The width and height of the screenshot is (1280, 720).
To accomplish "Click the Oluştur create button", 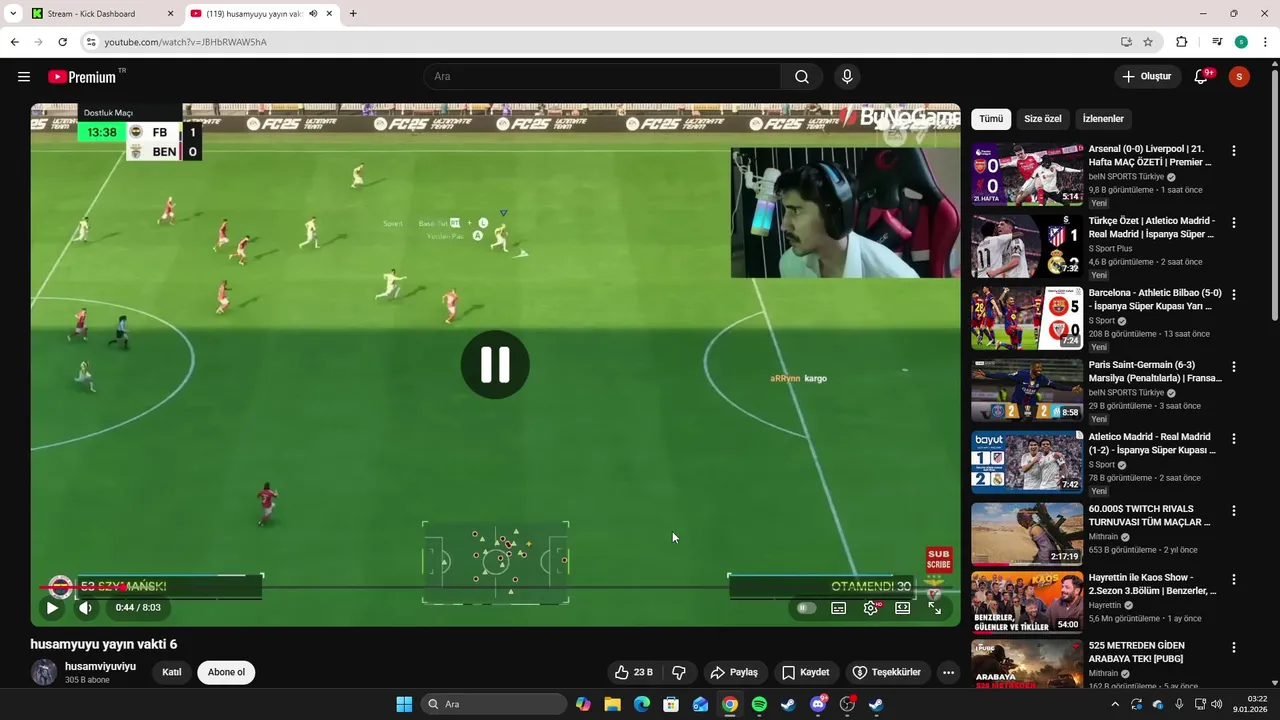I will 1146,77.
